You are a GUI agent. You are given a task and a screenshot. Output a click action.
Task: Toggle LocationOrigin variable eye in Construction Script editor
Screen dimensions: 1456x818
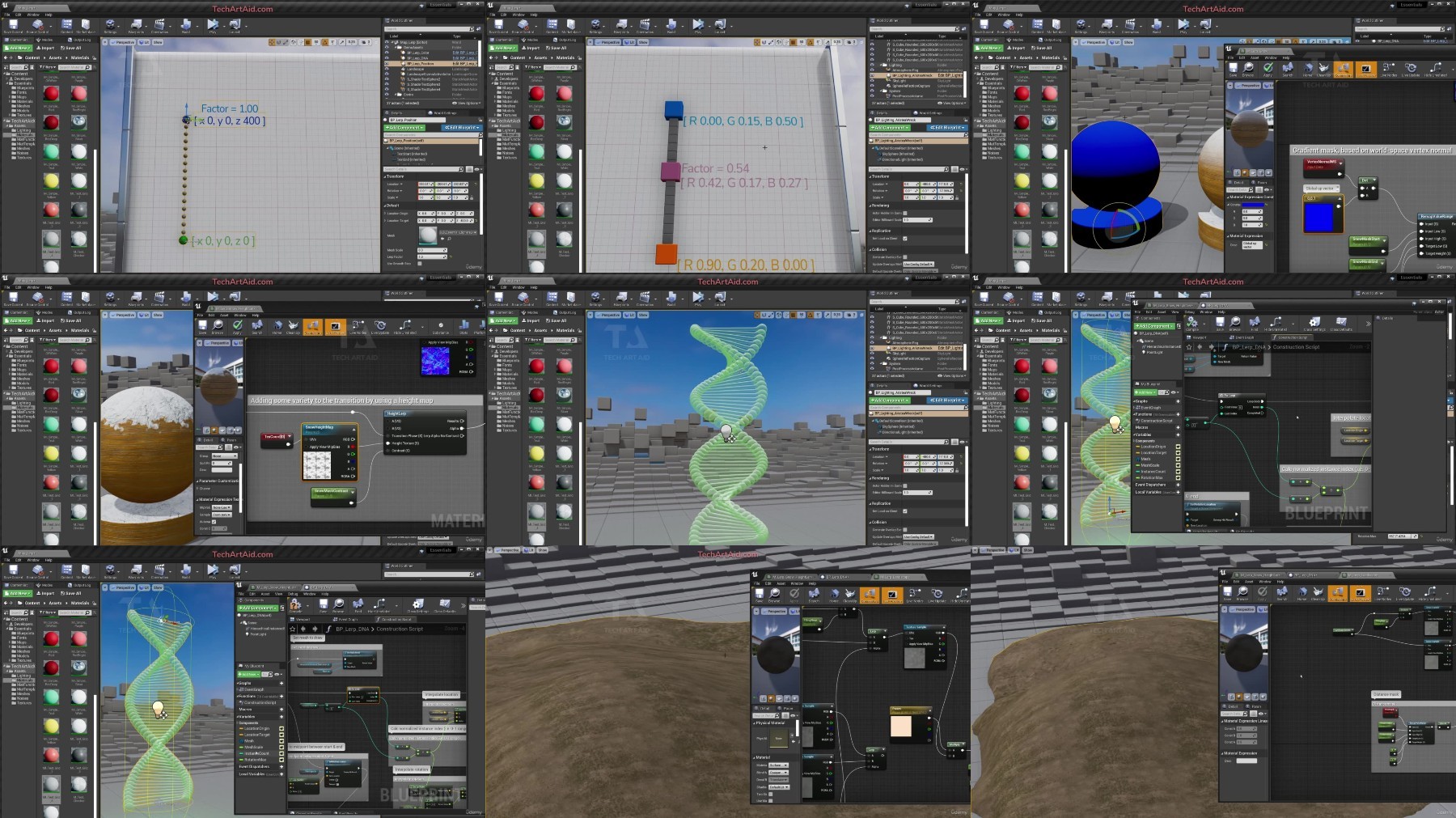[x=1178, y=447]
